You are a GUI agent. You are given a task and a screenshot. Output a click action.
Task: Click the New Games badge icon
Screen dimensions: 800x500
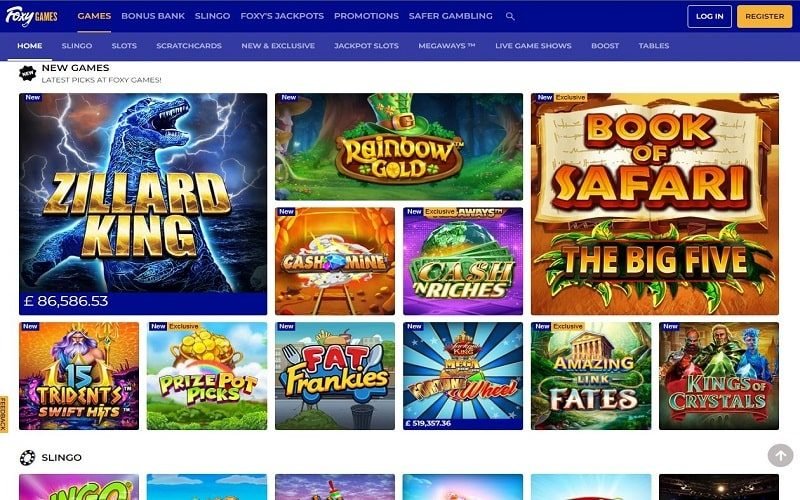point(28,73)
